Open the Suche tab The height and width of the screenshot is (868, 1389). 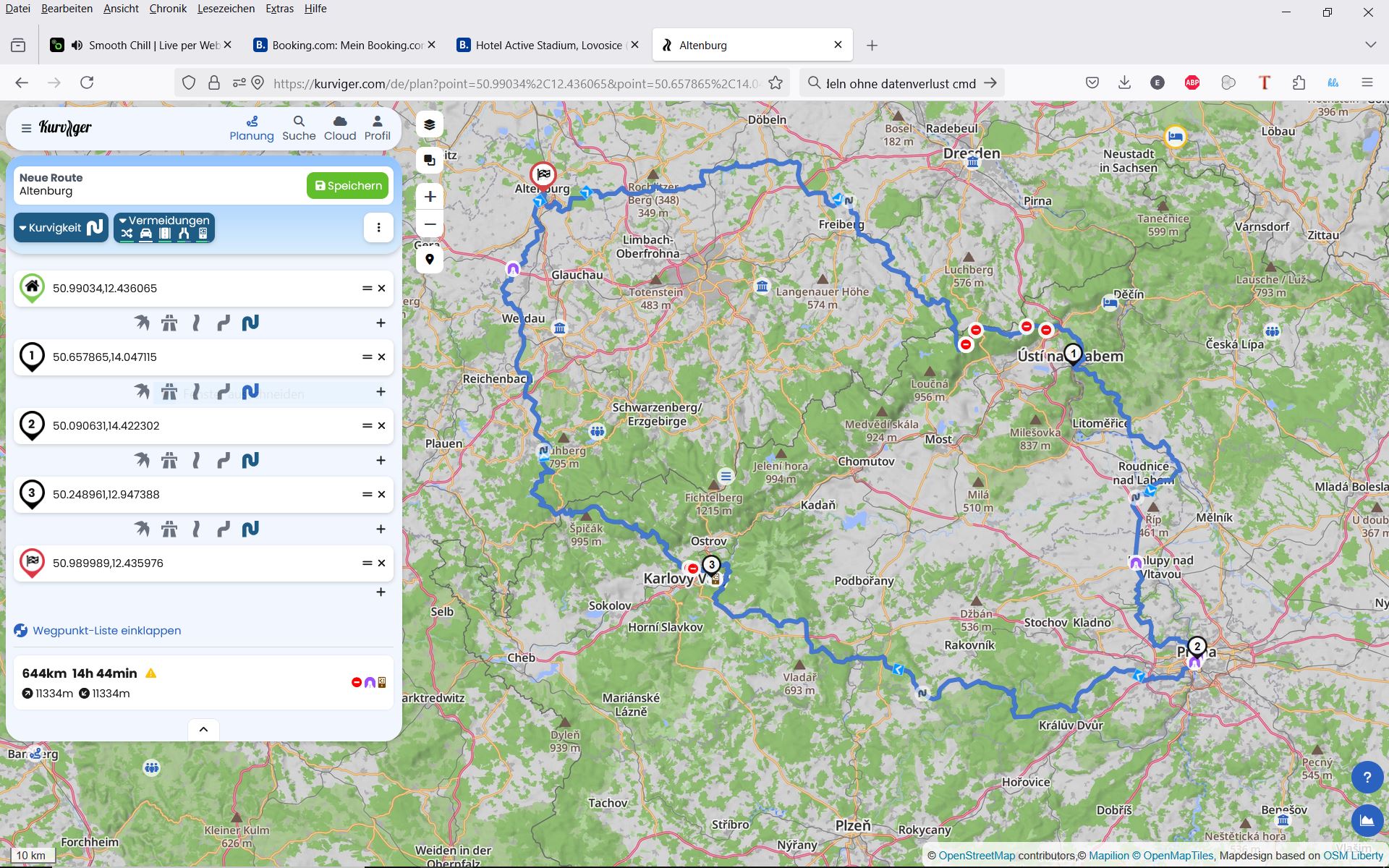coord(299,128)
